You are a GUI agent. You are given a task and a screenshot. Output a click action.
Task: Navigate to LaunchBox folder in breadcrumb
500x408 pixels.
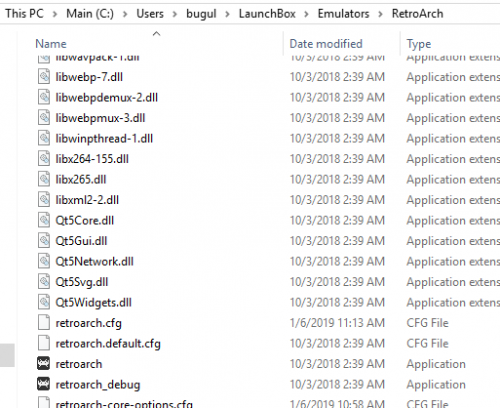(267, 14)
